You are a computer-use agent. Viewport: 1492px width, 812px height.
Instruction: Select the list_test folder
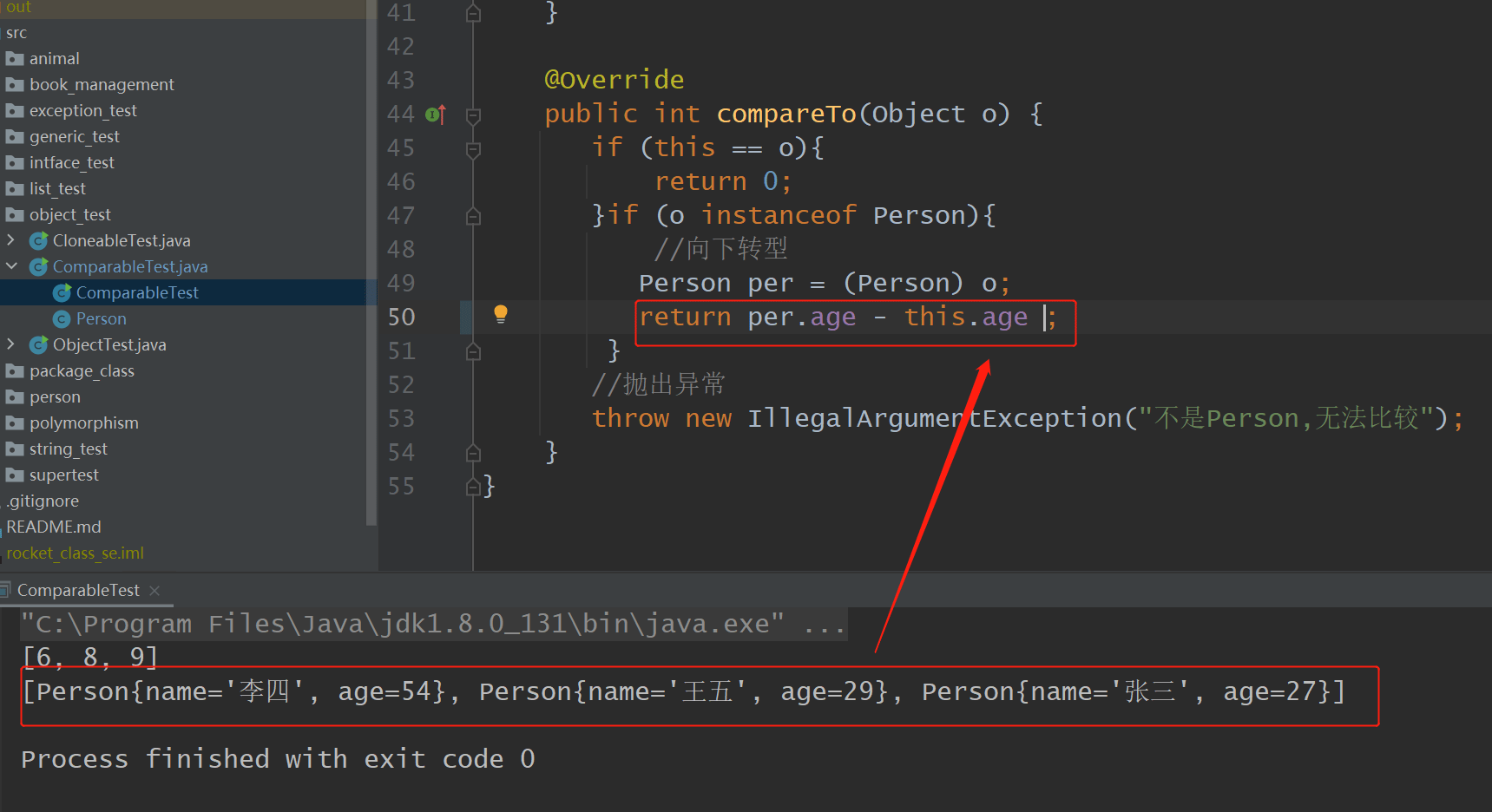pos(57,189)
